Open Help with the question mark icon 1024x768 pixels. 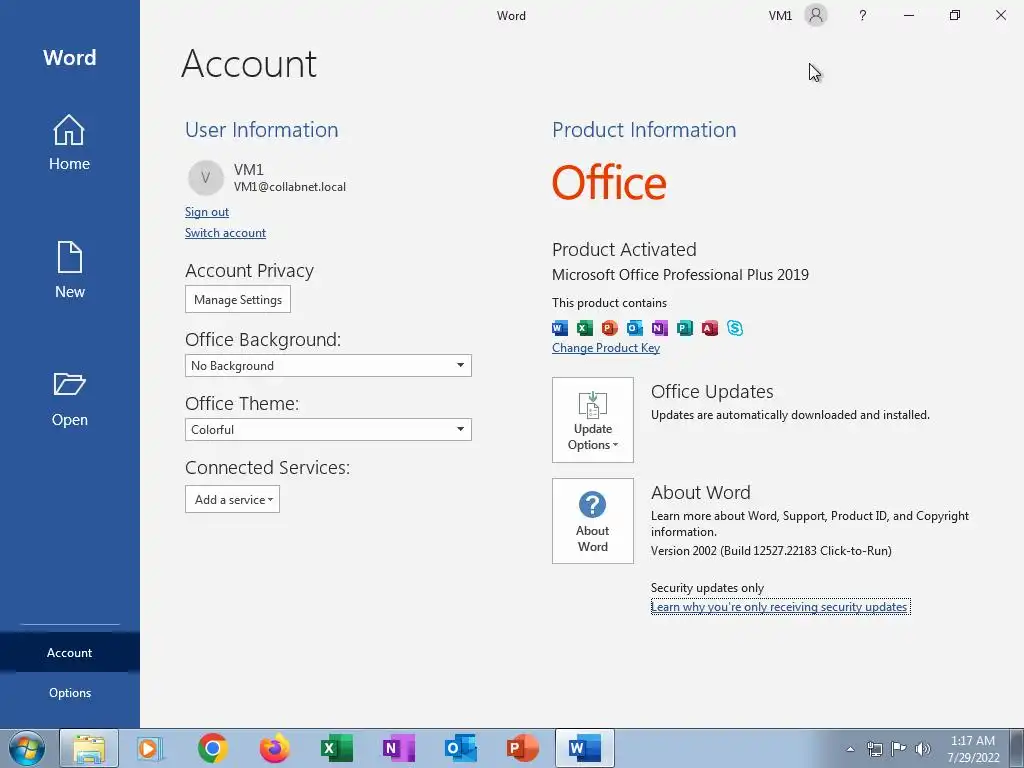[863, 15]
